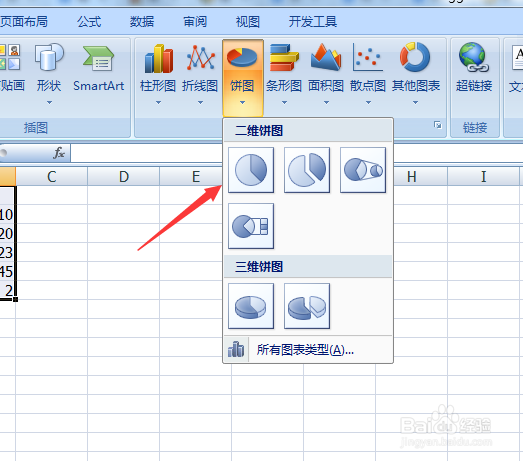Open 所有图表类型(A)... menu entry
The width and height of the screenshot is (523, 461).
[x=308, y=350]
